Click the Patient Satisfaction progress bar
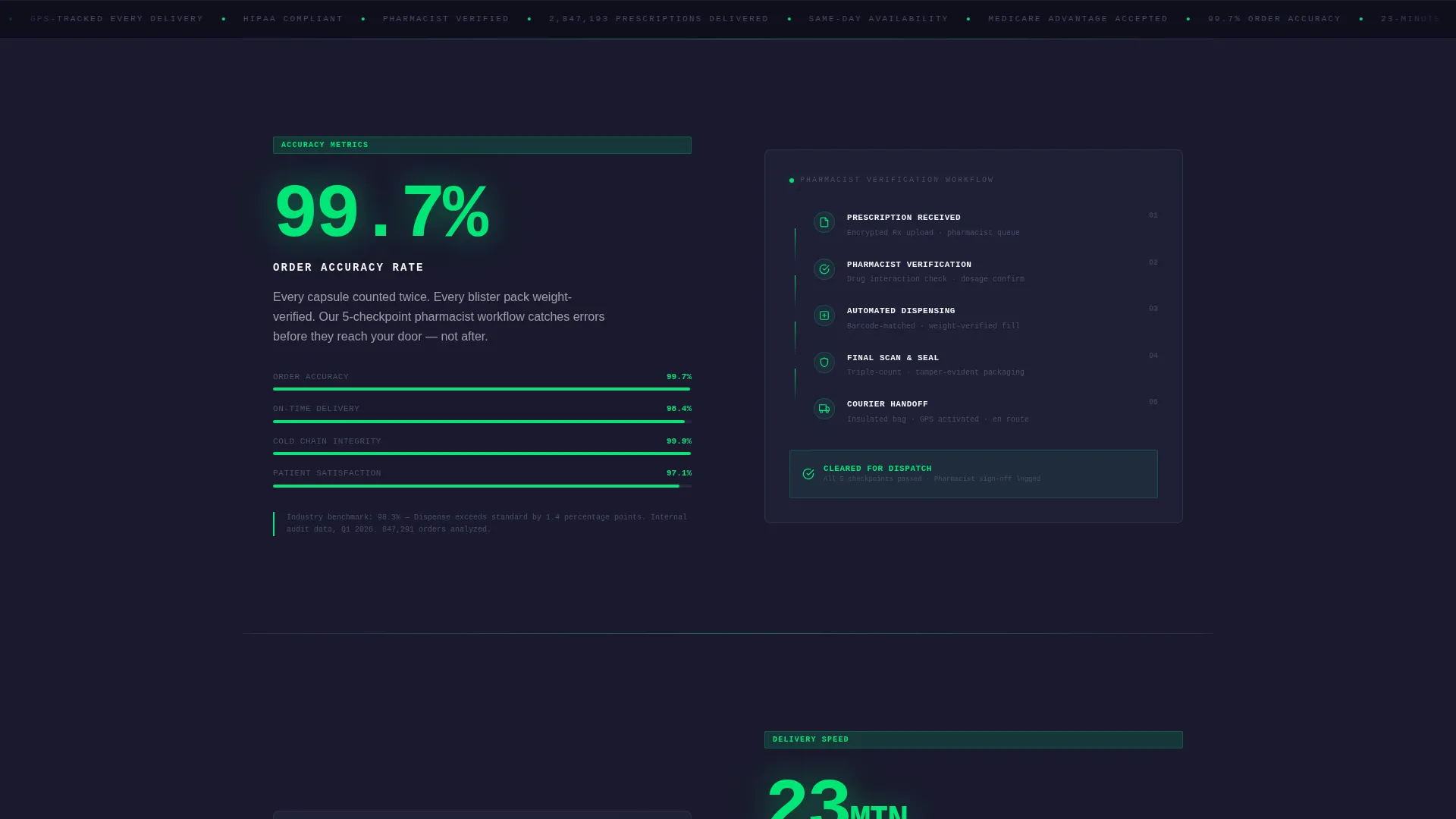The image size is (1456, 819). 482,486
